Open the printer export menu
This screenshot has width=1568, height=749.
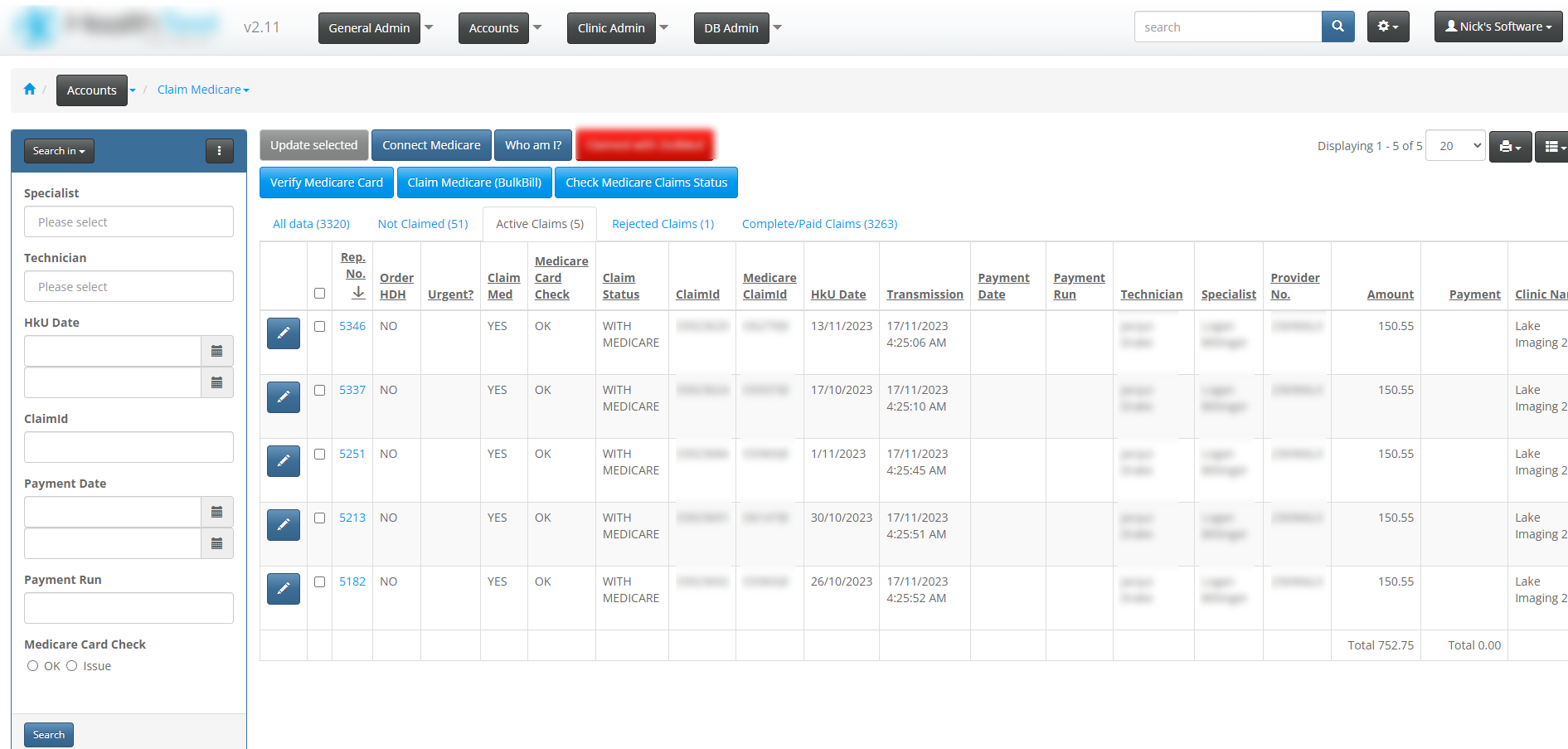pos(1509,147)
